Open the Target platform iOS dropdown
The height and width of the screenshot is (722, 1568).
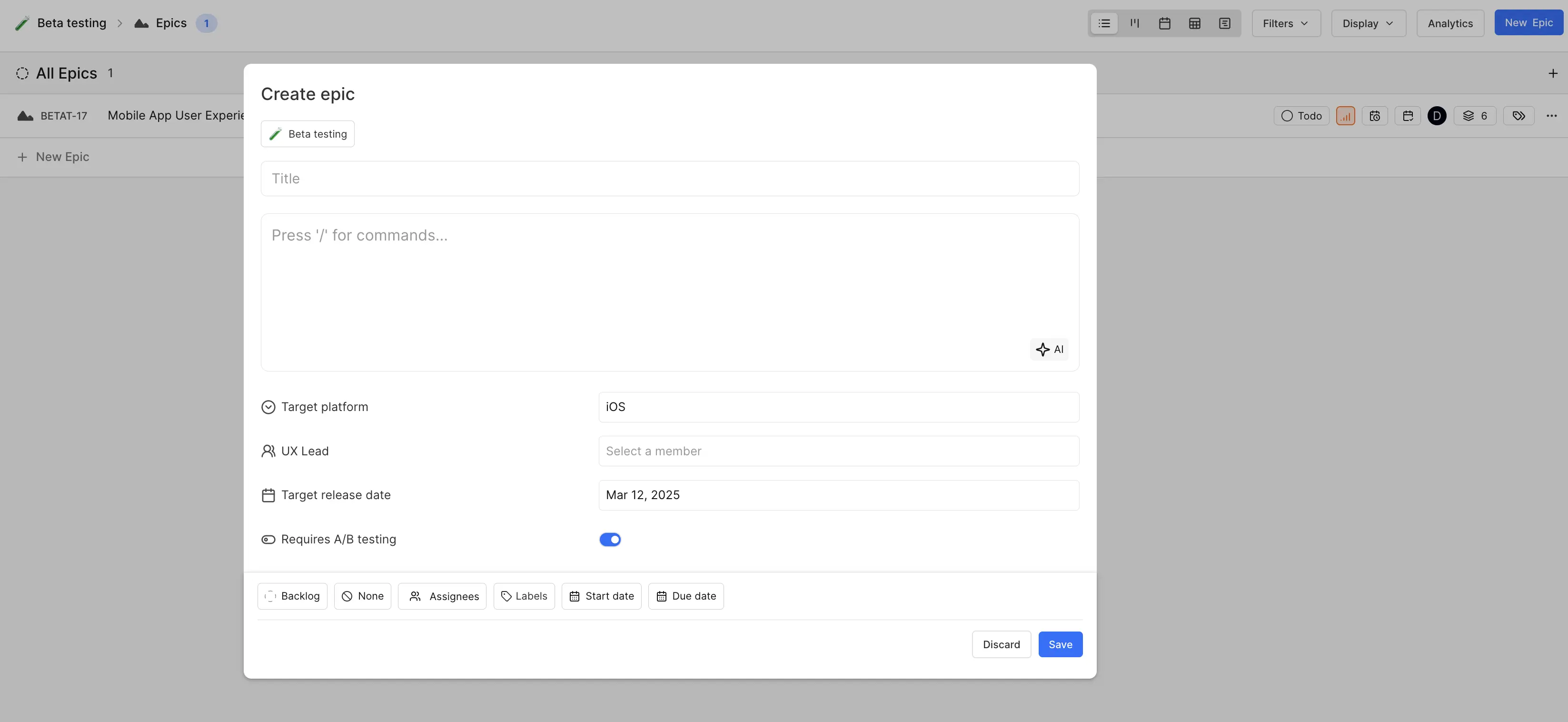(x=839, y=407)
